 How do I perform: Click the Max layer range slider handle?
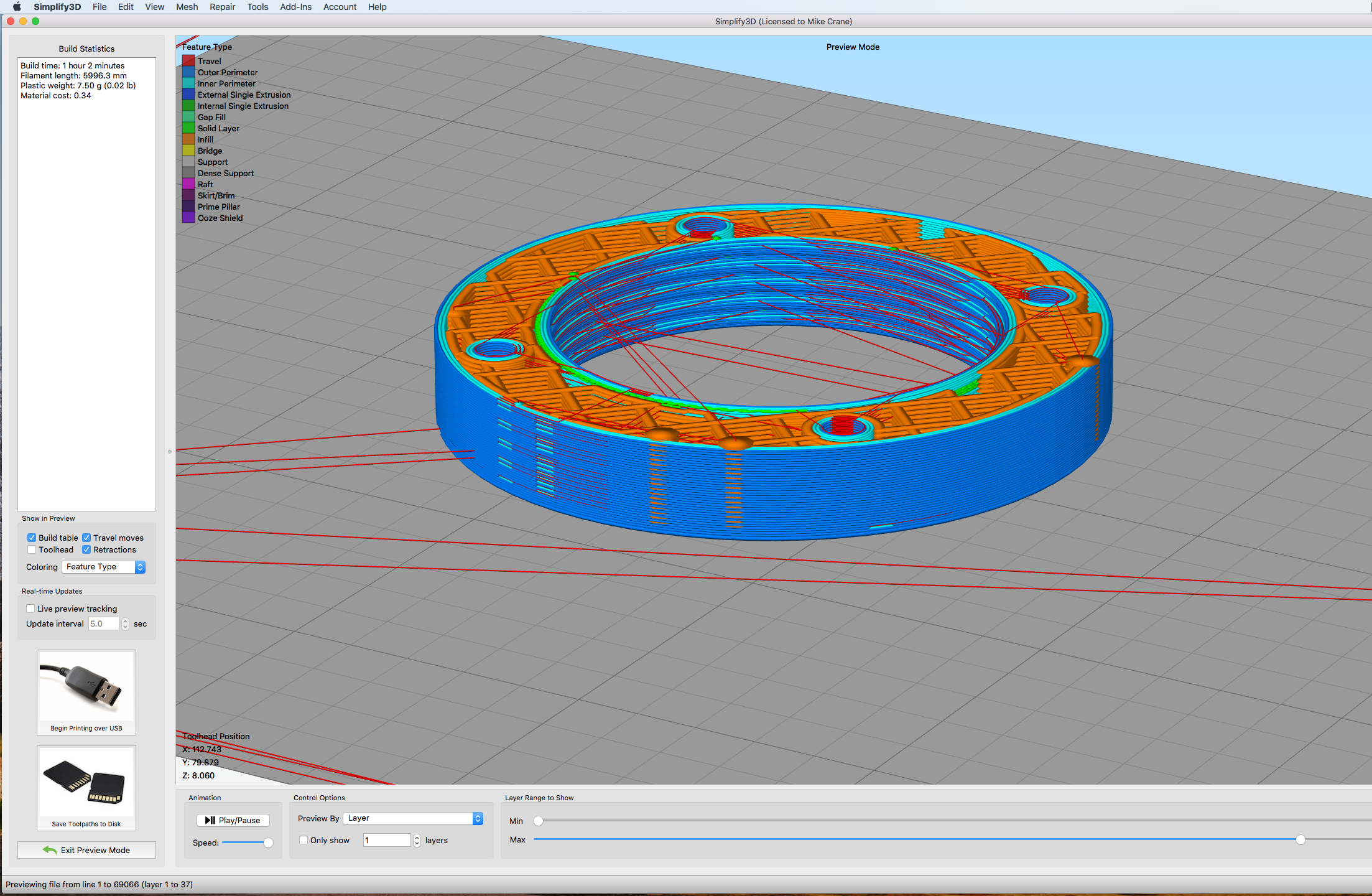pyautogui.click(x=1300, y=839)
